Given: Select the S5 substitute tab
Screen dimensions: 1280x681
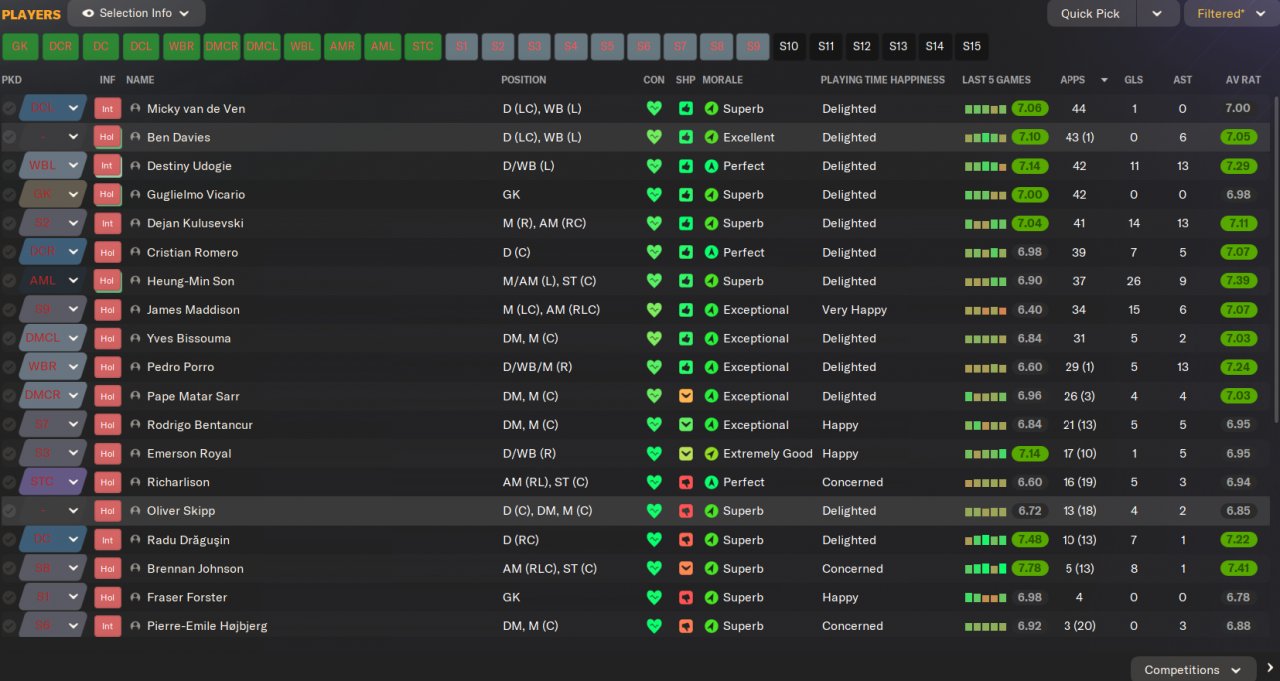Looking at the screenshot, I should [607, 46].
